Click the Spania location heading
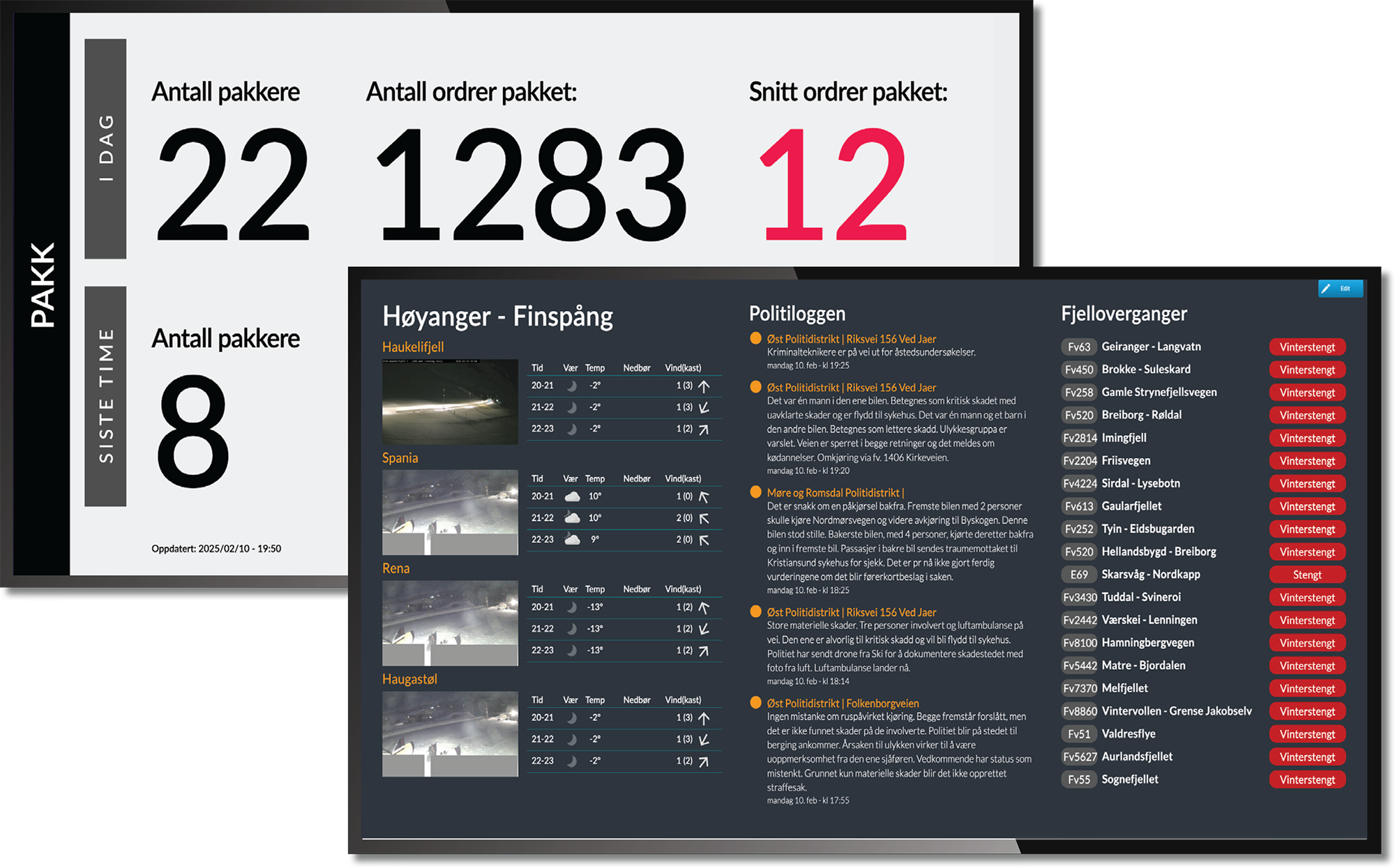This screenshot has height=868, width=1395. tap(400, 457)
